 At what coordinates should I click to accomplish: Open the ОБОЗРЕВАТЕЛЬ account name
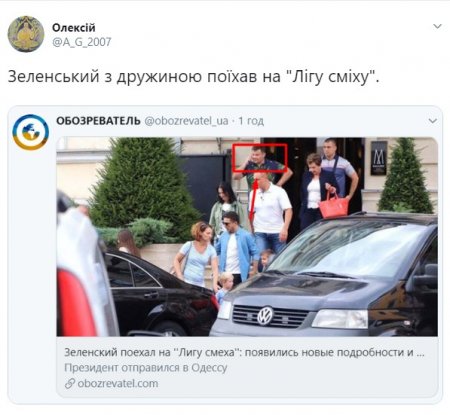(x=98, y=121)
